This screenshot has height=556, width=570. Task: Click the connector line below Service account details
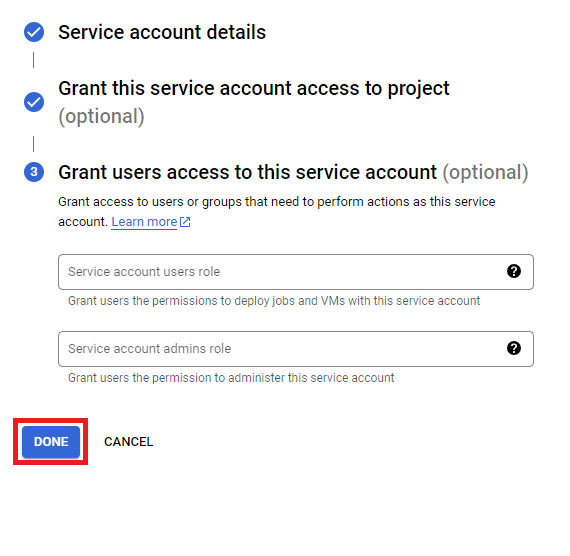[33, 60]
